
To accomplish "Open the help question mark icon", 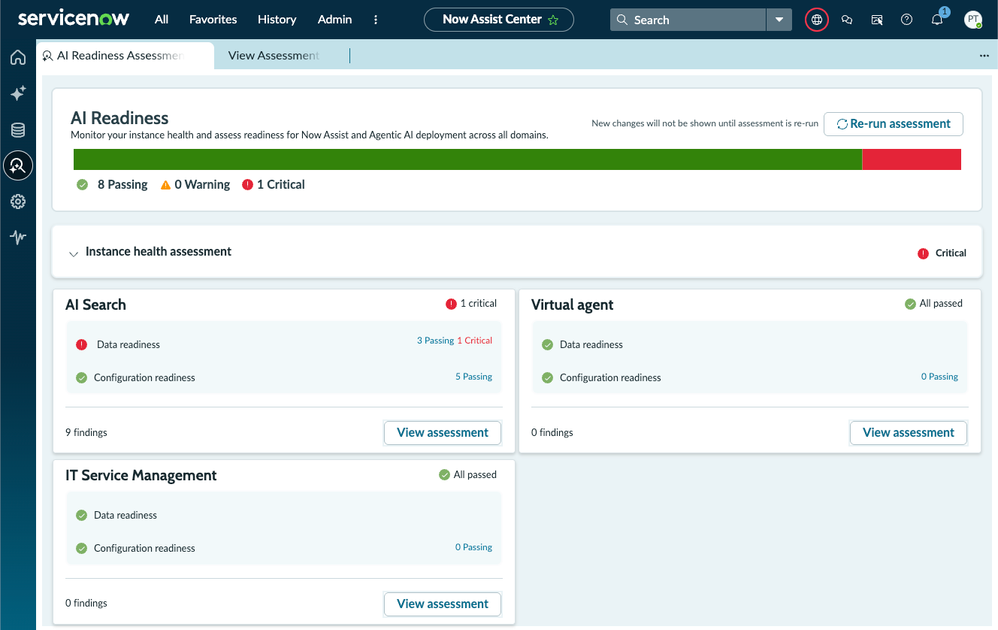I will click(906, 20).
